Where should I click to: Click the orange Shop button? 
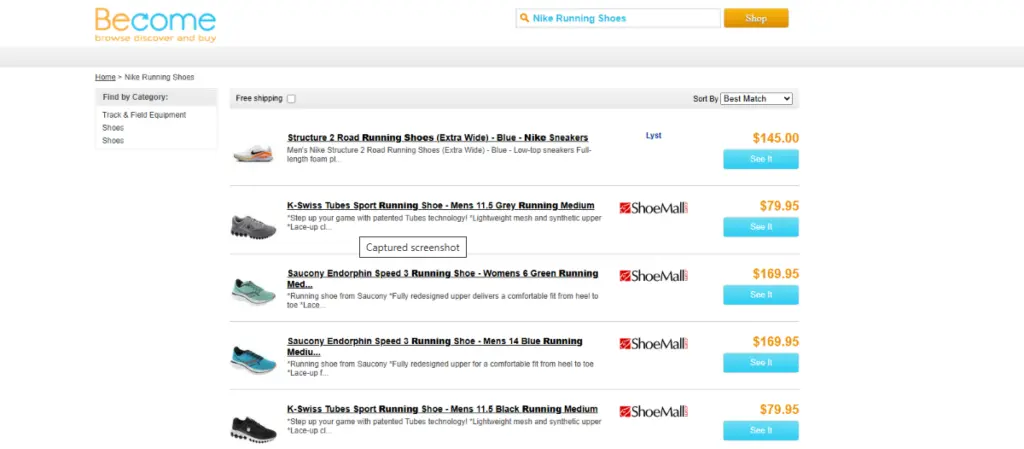tap(756, 18)
